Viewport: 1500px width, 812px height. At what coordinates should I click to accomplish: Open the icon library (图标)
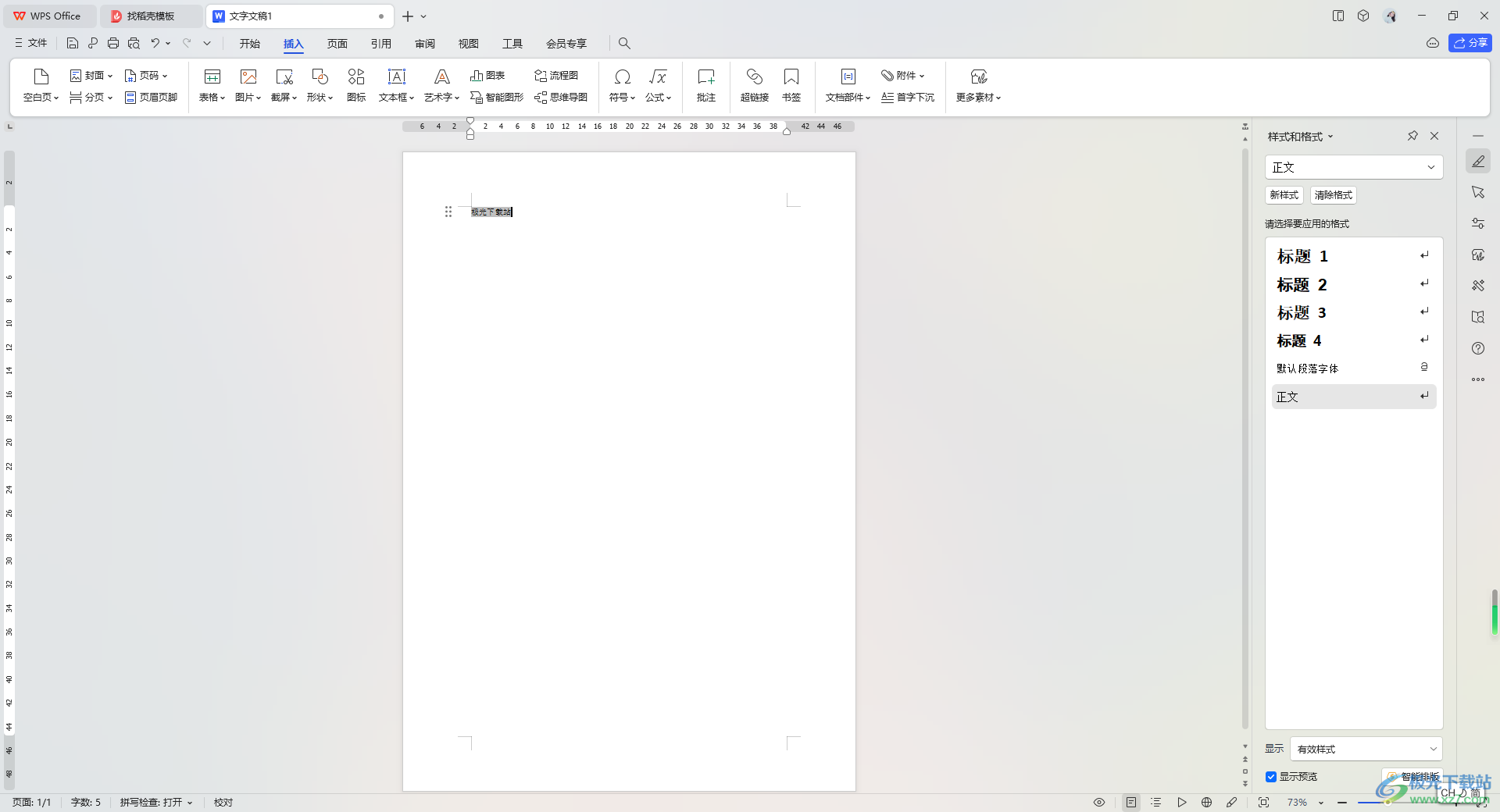click(356, 85)
